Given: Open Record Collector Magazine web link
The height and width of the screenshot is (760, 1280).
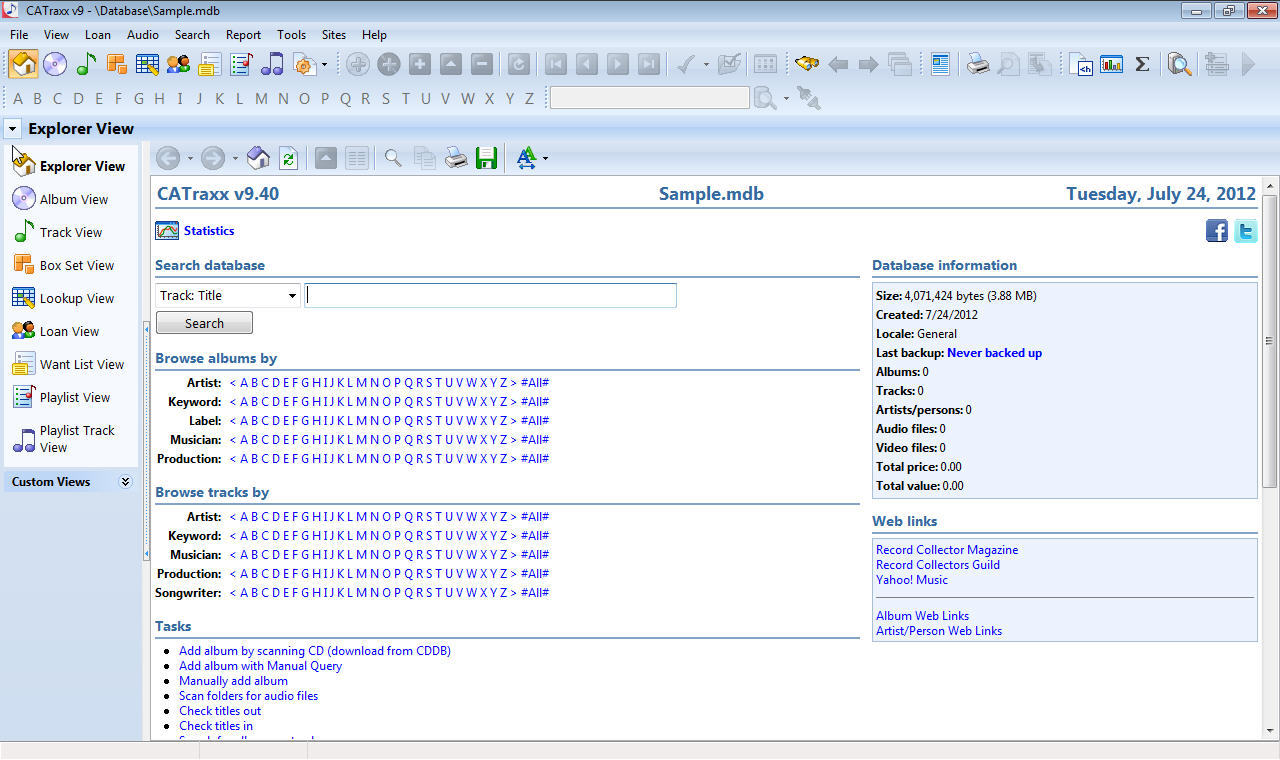Looking at the screenshot, I should 947,550.
